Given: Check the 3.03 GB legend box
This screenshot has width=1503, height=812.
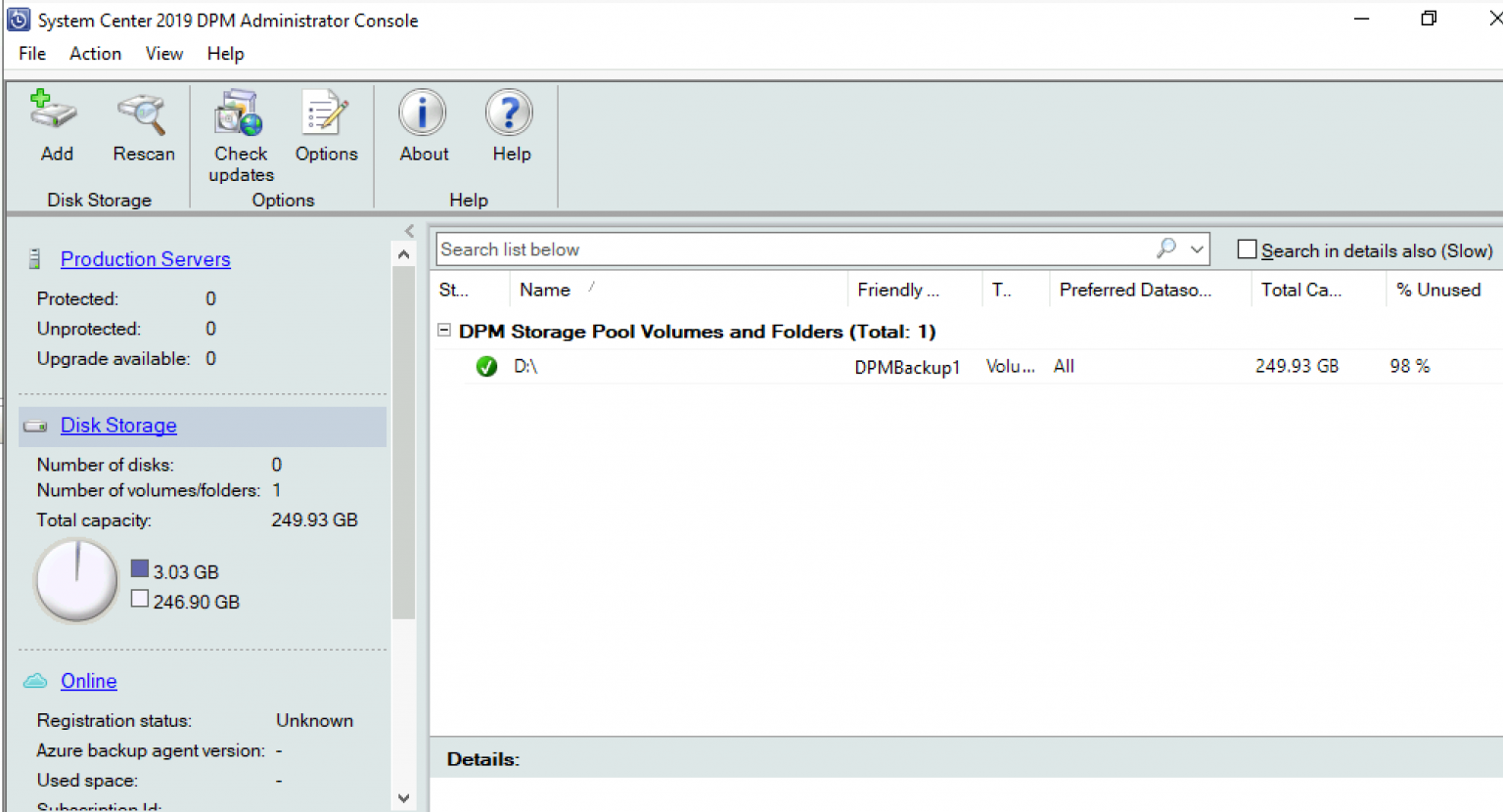Looking at the screenshot, I should click(141, 571).
